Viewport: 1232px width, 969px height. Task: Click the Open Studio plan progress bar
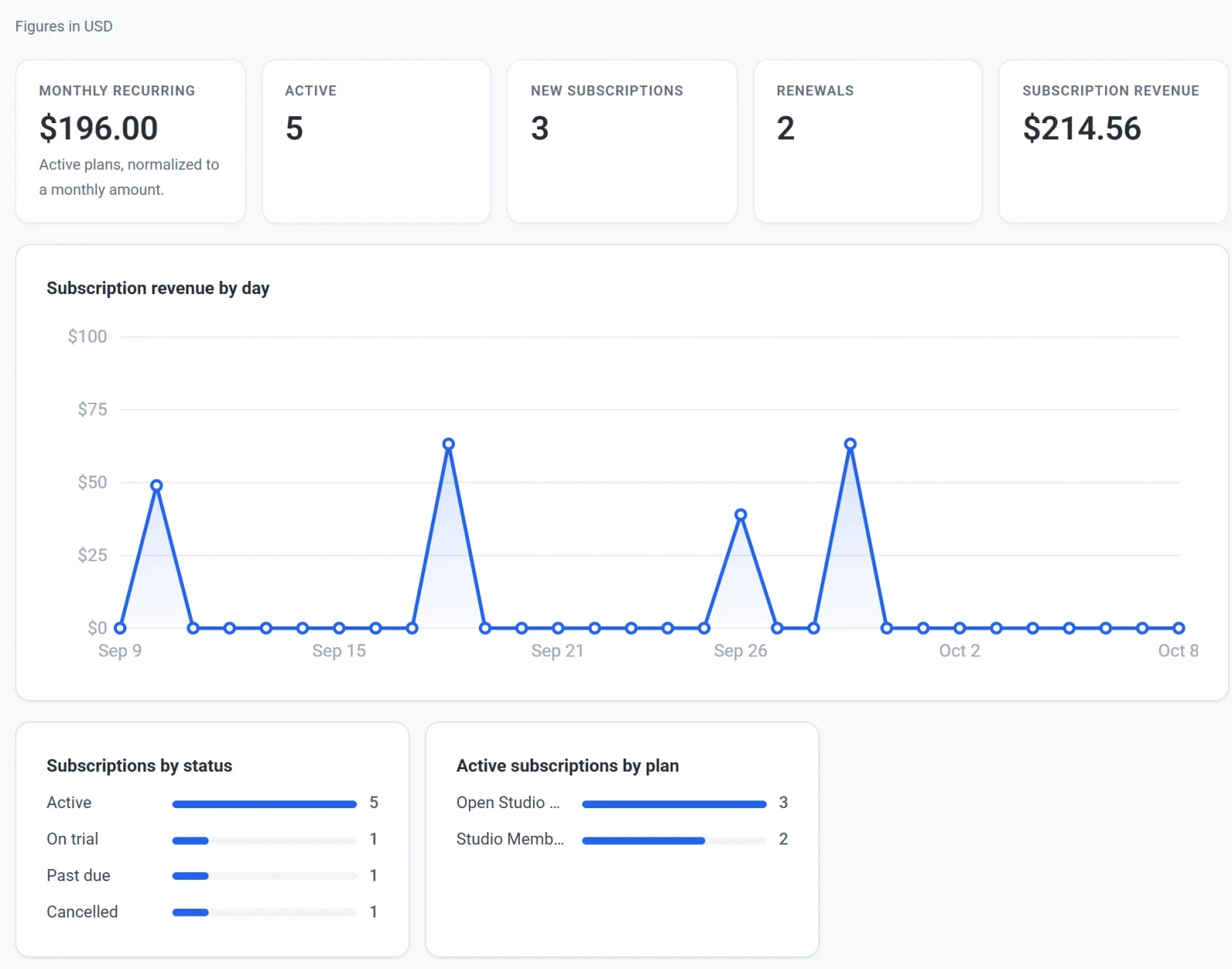tap(675, 804)
